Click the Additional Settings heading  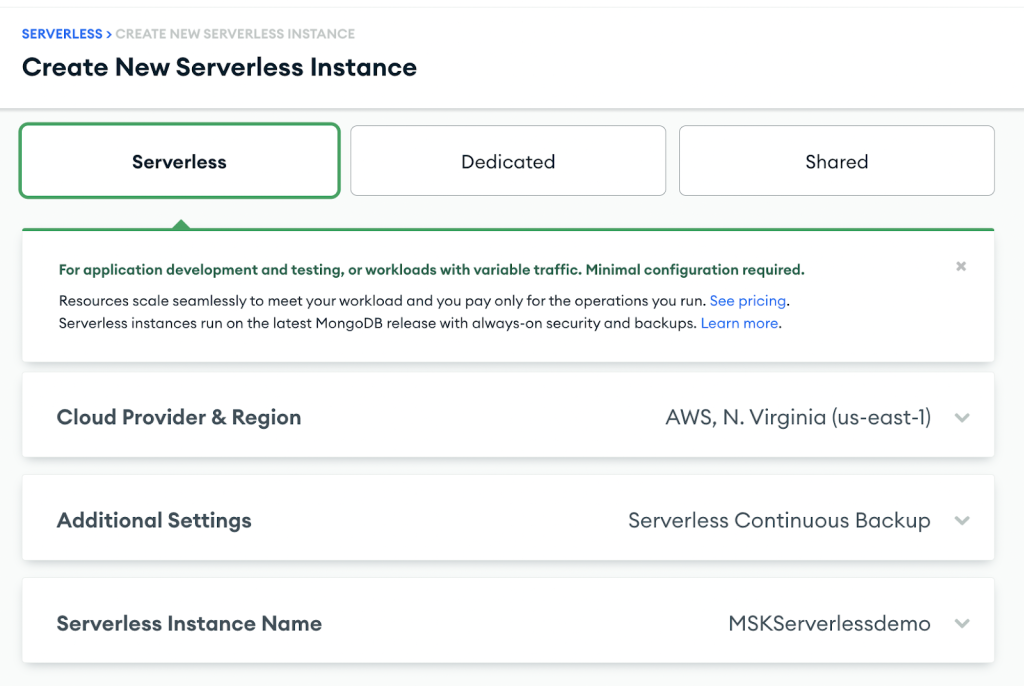(153, 520)
